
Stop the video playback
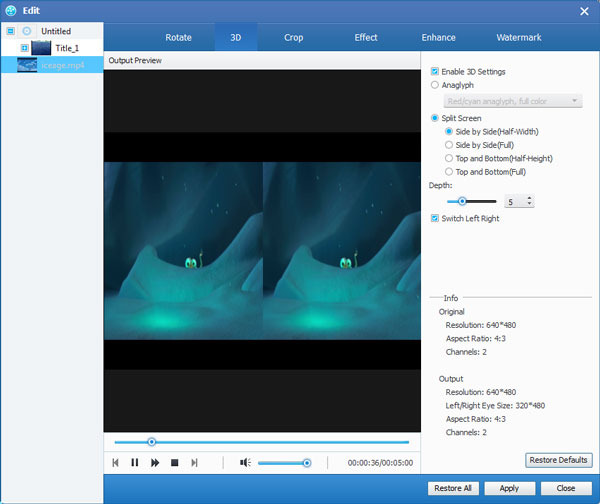tap(174, 463)
